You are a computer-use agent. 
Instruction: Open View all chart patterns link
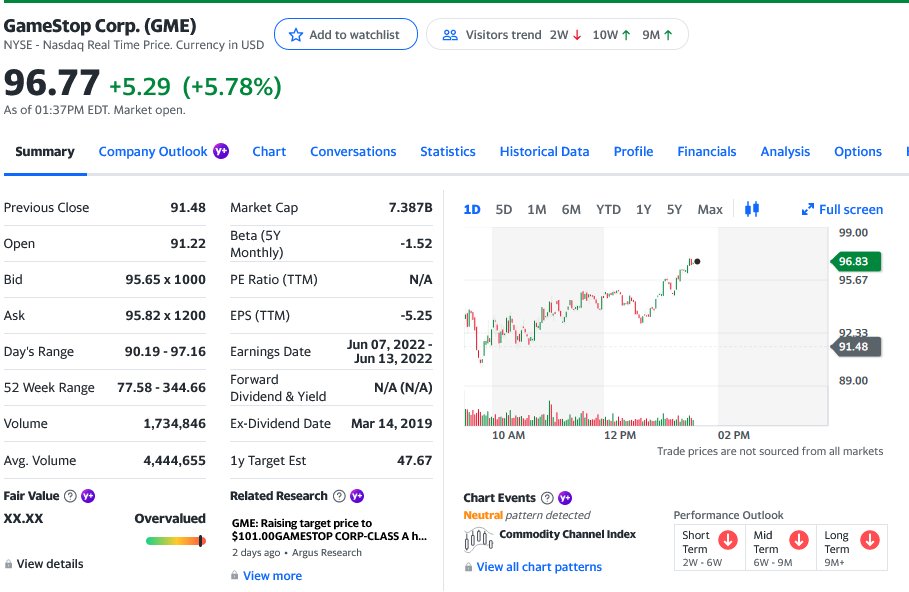coord(539,567)
